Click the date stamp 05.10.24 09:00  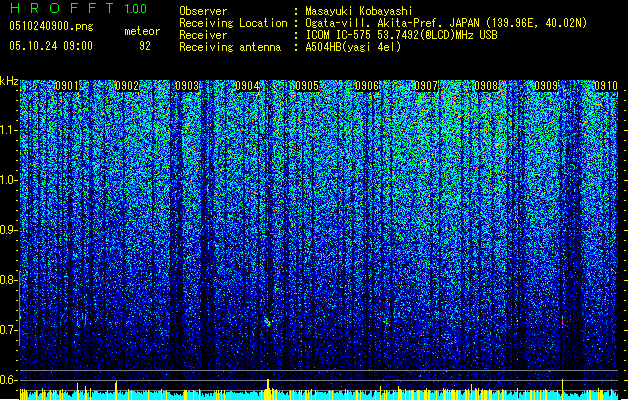[x=51, y=46]
